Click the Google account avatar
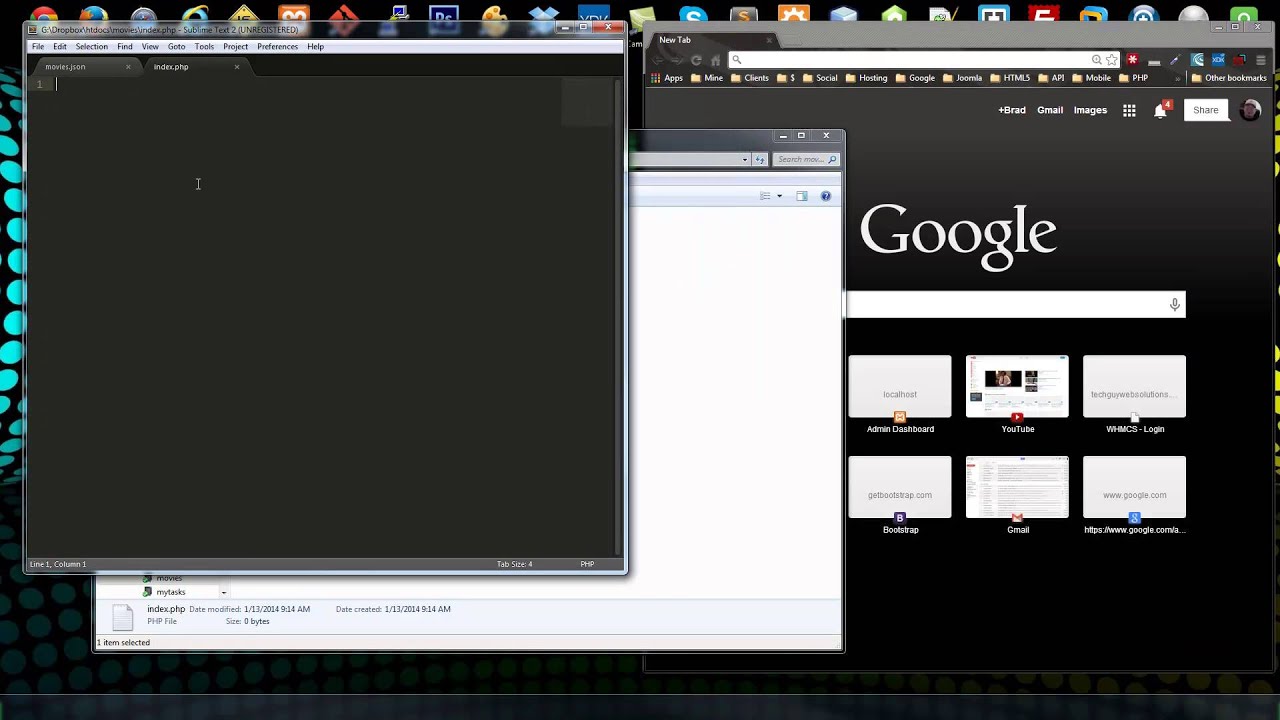This screenshot has width=1280, height=720. click(x=1250, y=110)
